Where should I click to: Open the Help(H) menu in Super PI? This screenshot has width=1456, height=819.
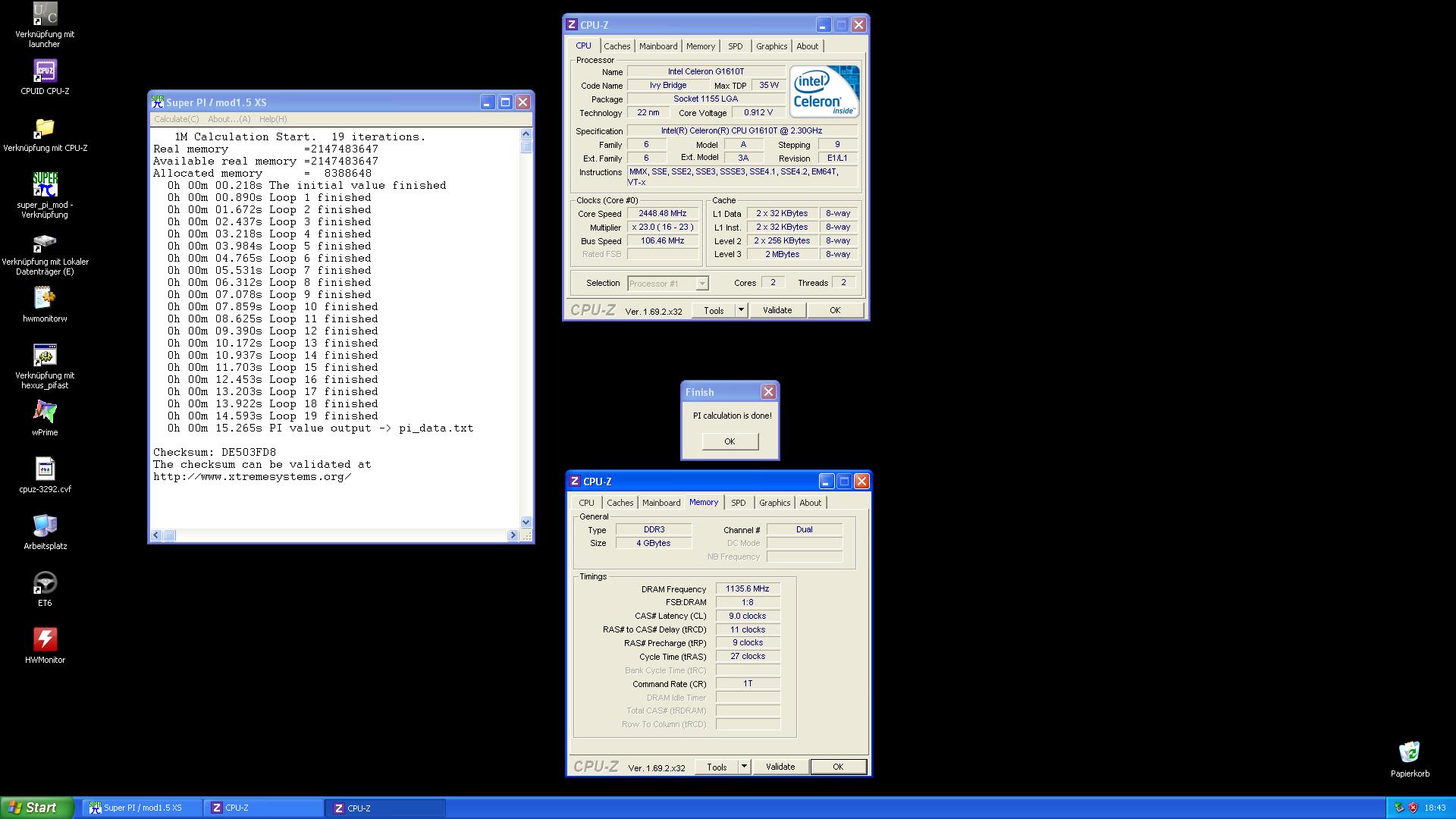coord(273,119)
